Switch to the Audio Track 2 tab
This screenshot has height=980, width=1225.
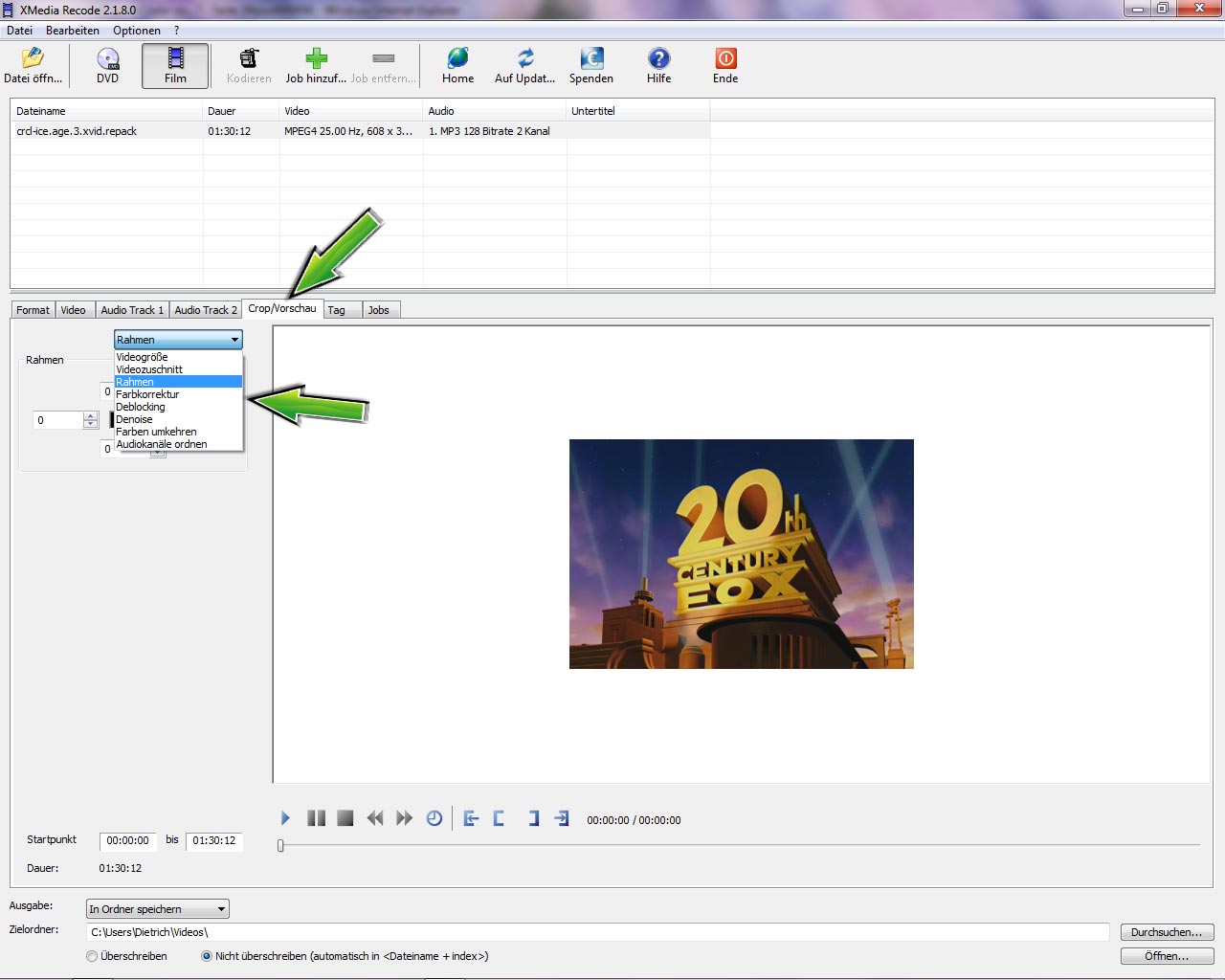206,310
